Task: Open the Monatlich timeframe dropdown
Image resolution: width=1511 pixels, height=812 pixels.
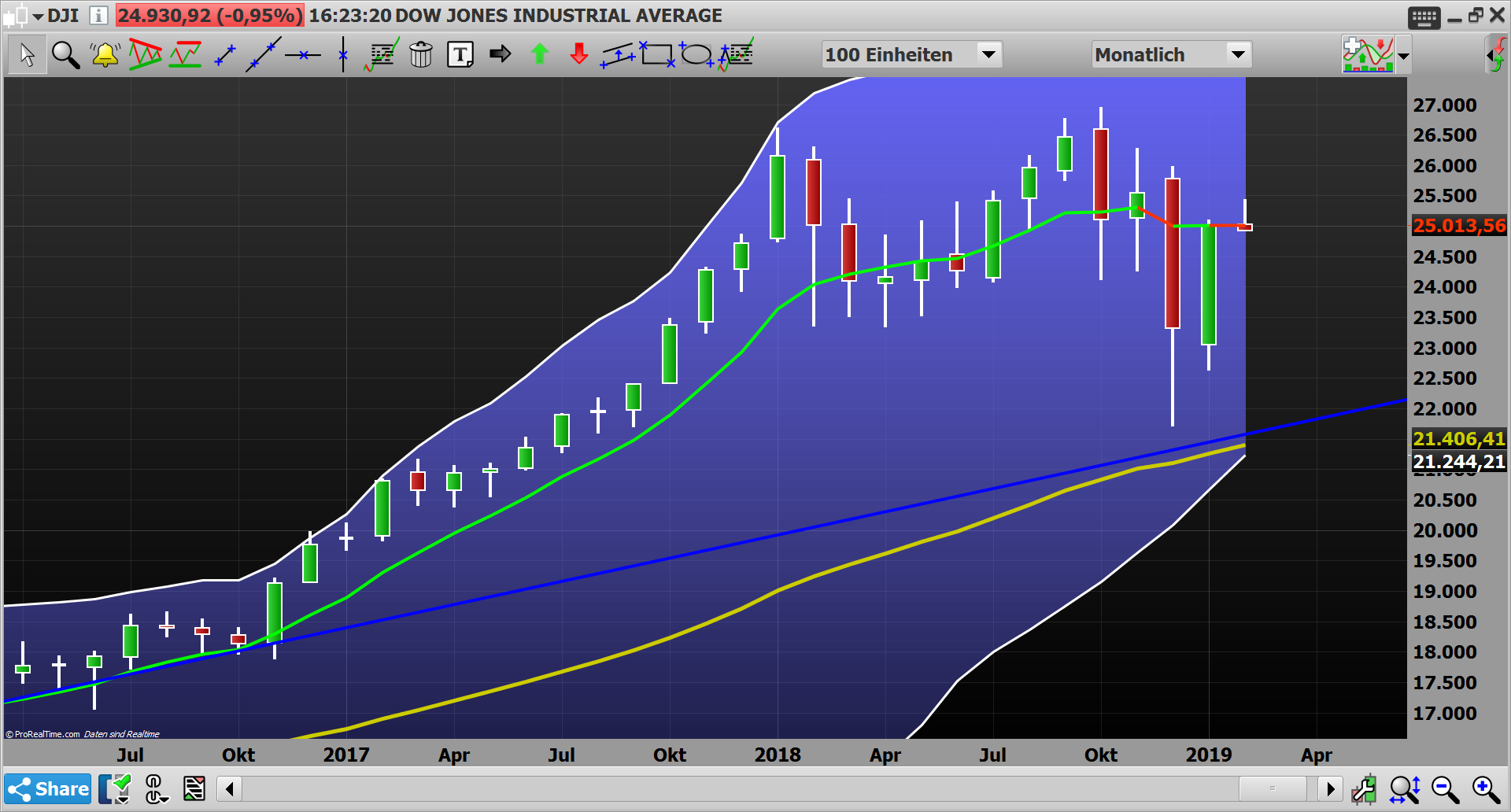Action: coord(1171,54)
